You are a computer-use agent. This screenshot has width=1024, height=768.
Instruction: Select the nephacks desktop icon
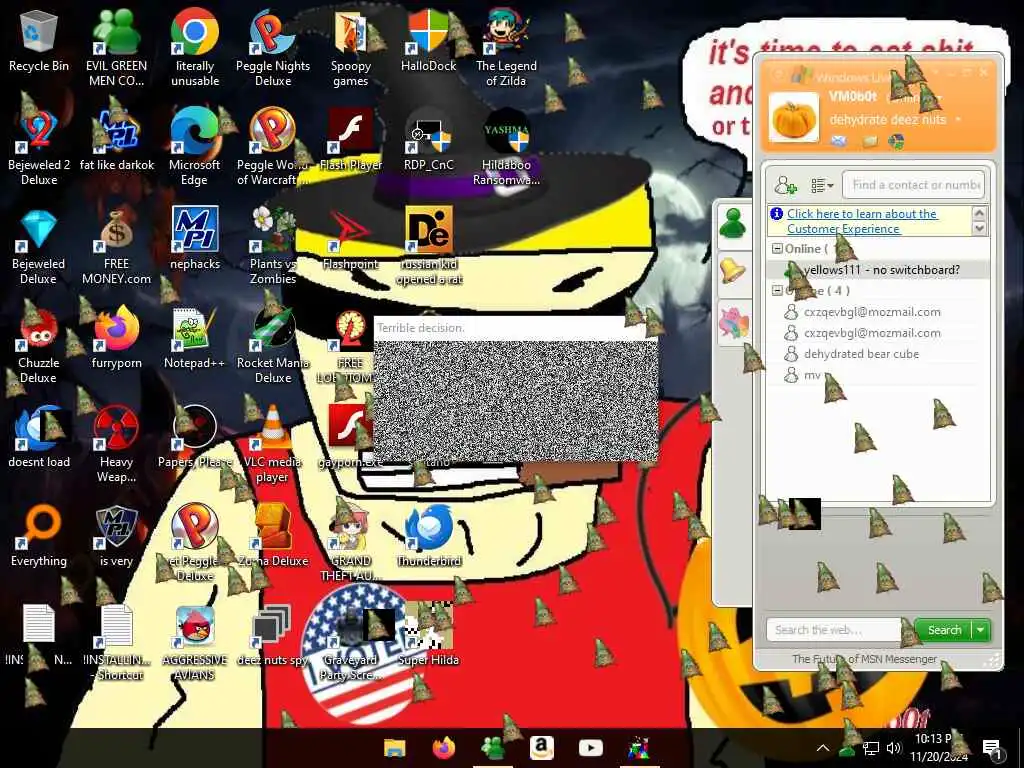[x=195, y=239]
